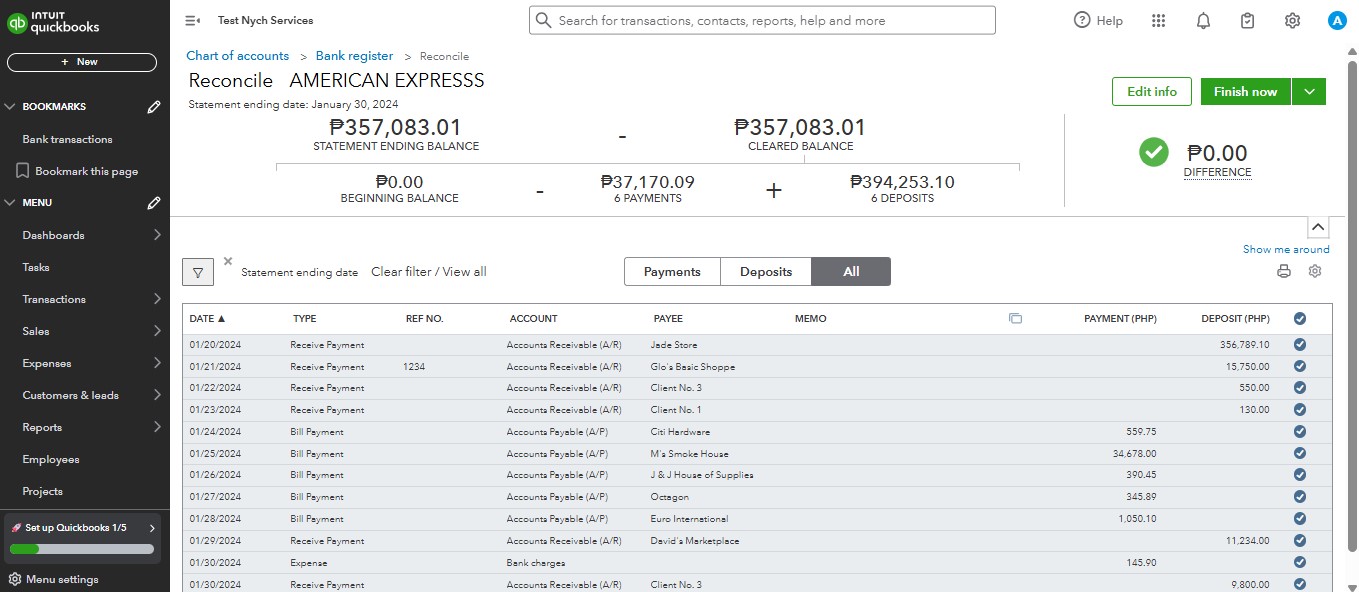1359x592 pixels.
Task: Click Edit info button
Action: point(1152,91)
